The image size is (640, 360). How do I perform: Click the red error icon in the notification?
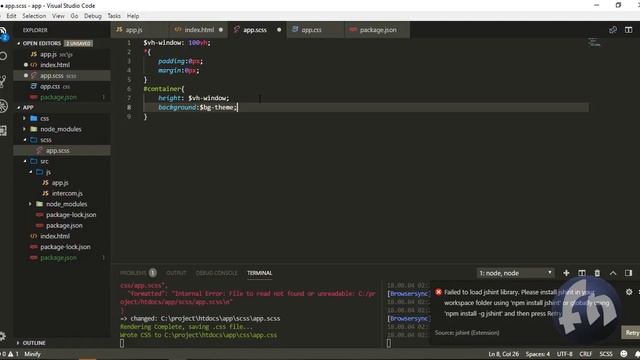pos(438,292)
